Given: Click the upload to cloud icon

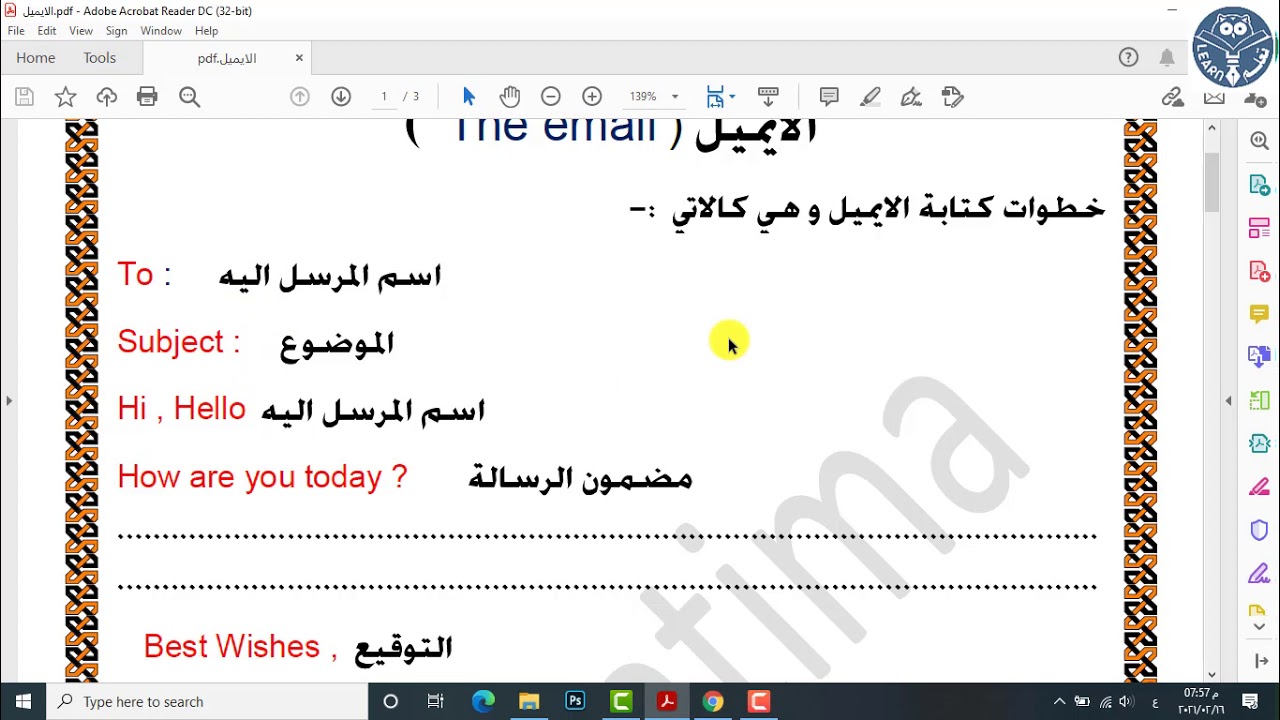Looking at the screenshot, I should click(107, 97).
